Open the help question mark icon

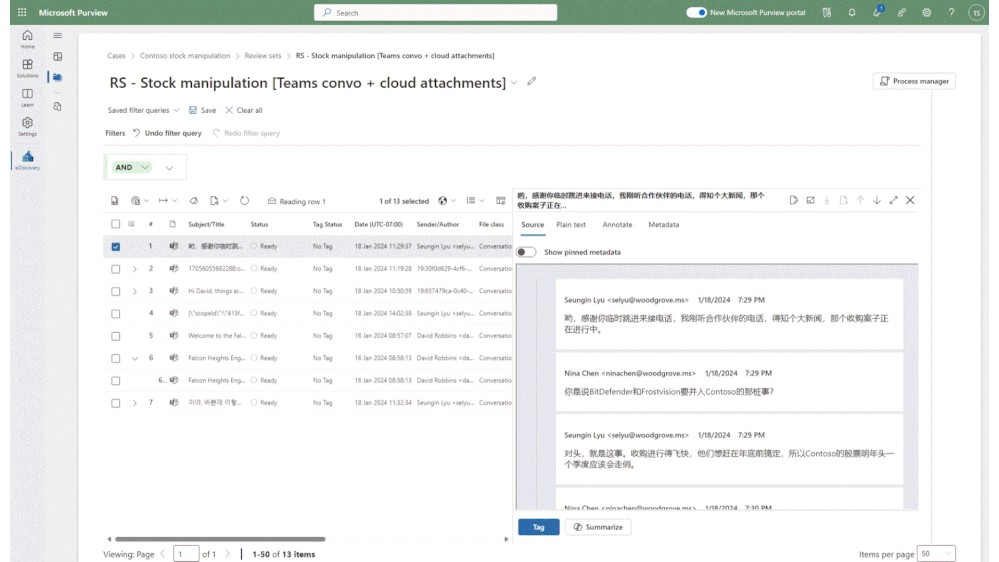click(x=951, y=12)
